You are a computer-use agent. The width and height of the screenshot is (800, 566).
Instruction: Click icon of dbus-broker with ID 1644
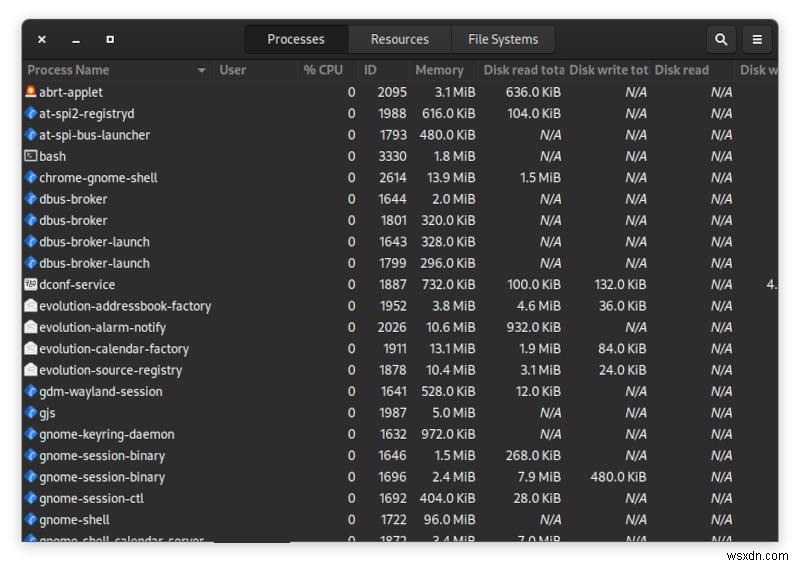[31, 199]
